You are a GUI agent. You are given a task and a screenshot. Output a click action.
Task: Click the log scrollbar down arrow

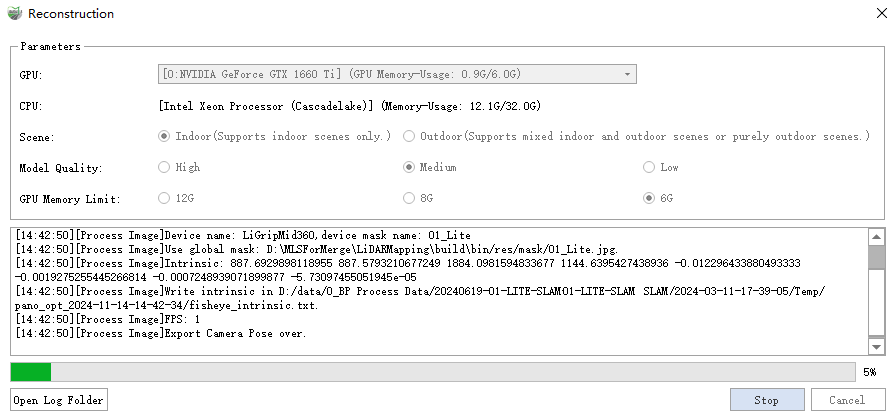(x=876, y=346)
